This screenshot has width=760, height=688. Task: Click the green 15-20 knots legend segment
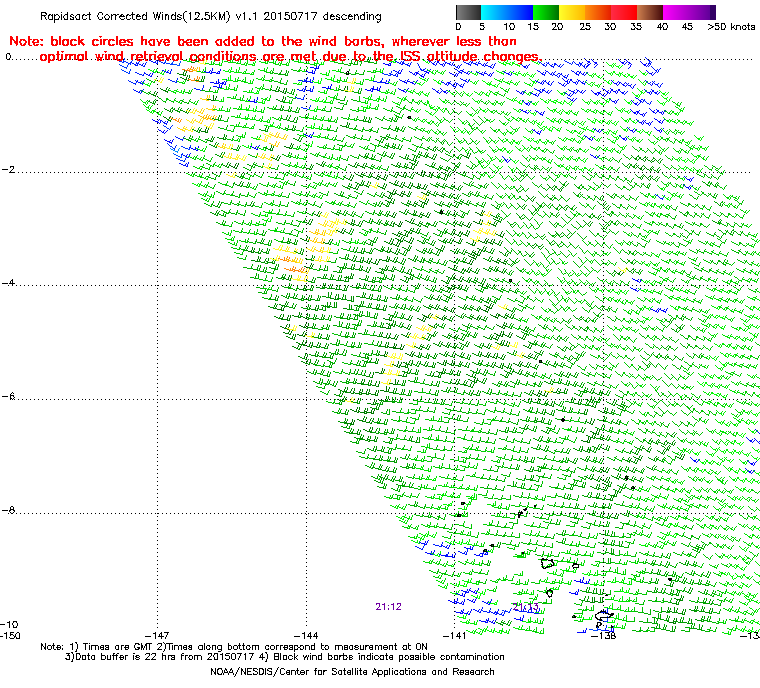click(x=546, y=12)
